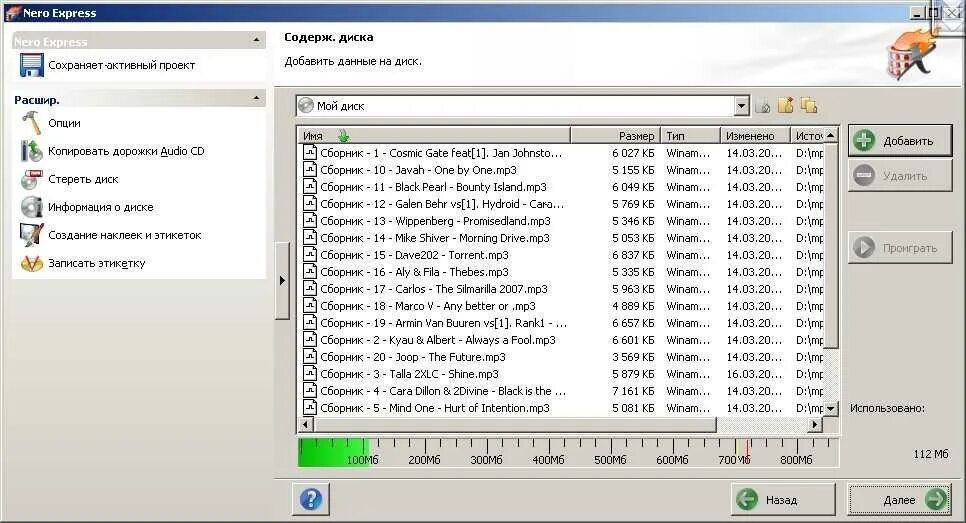Select Сборник - 4 - Cara Dillon & 2Divine file

pos(442,391)
